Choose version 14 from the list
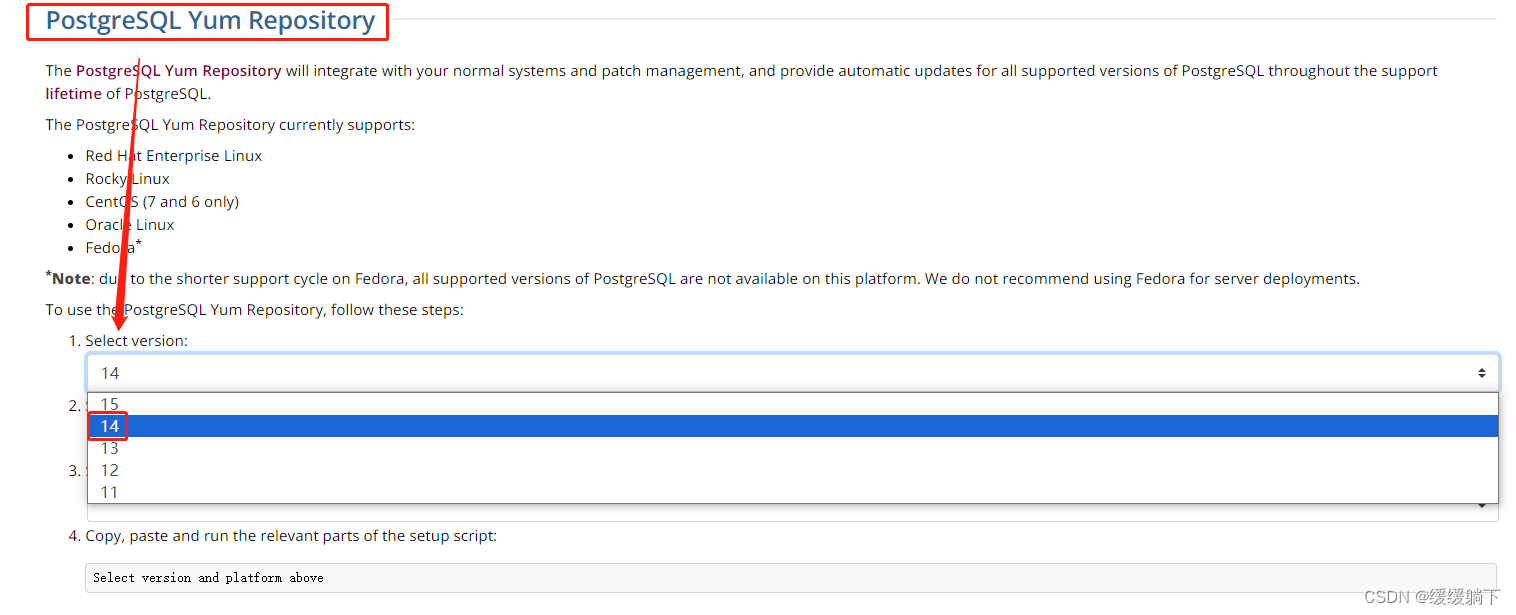Screen dimensions: 1516x615 [792, 426]
